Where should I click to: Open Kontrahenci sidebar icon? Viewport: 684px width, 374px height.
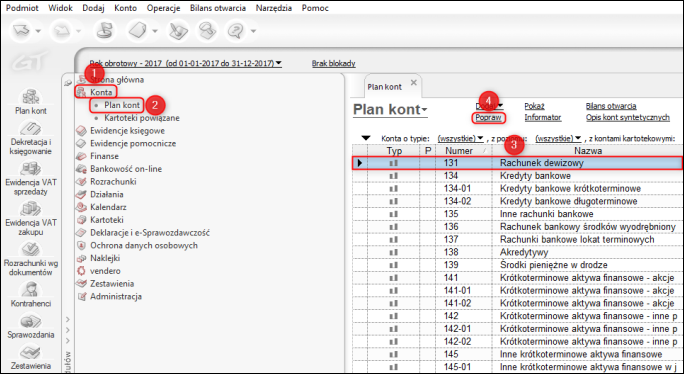coord(31,295)
